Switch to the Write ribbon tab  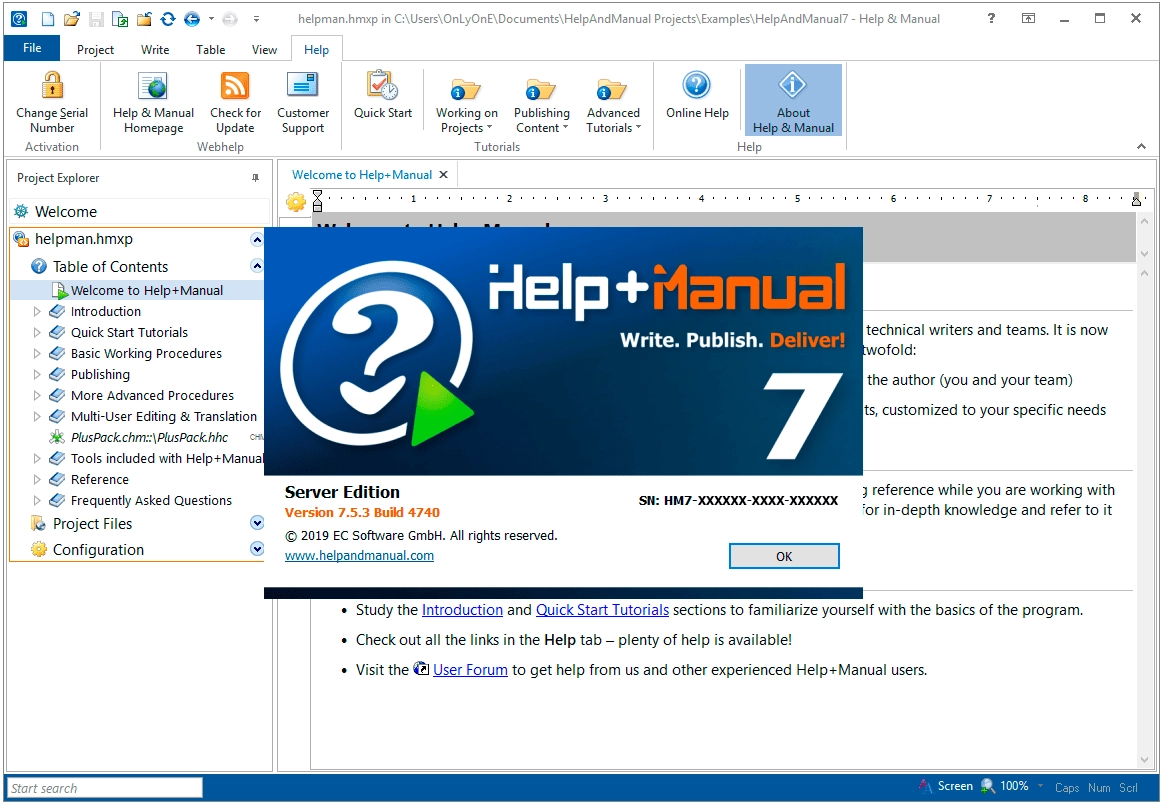[155, 50]
